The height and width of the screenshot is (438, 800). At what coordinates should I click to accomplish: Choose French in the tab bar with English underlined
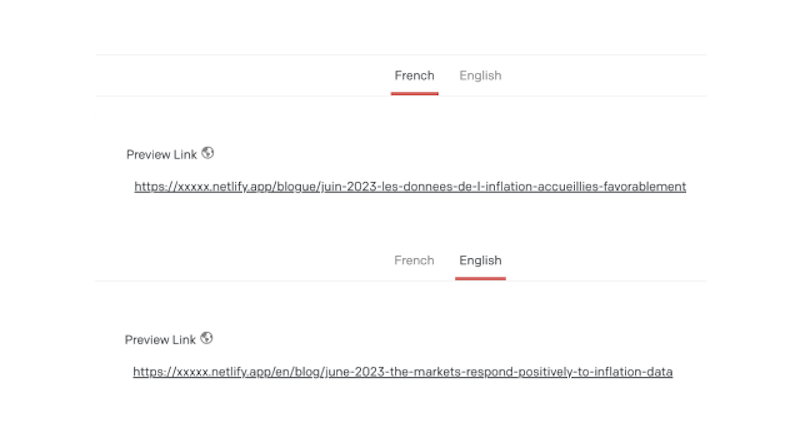point(414,260)
